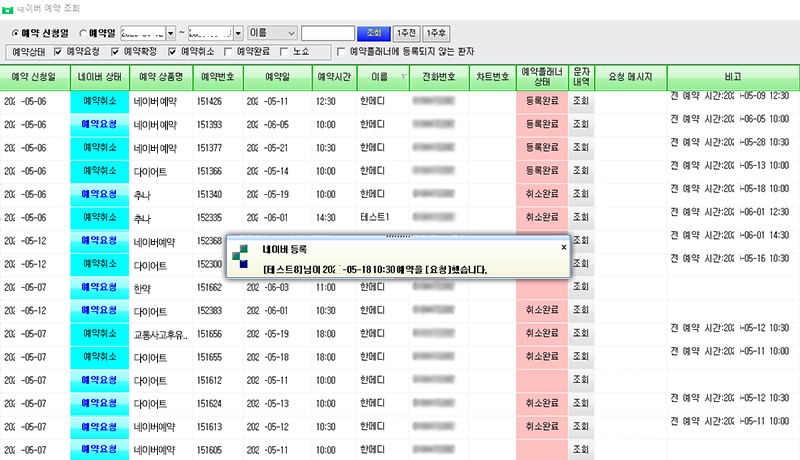The image size is (800, 460).
Task: Click 취소완료 cell in row 151656
Action: click(x=542, y=334)
